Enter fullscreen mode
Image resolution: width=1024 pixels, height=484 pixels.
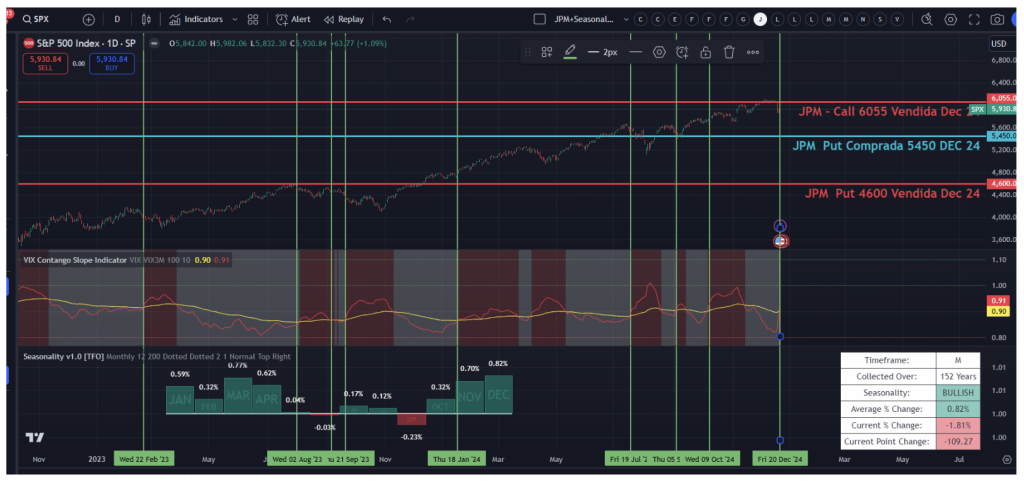click(973, 19)
